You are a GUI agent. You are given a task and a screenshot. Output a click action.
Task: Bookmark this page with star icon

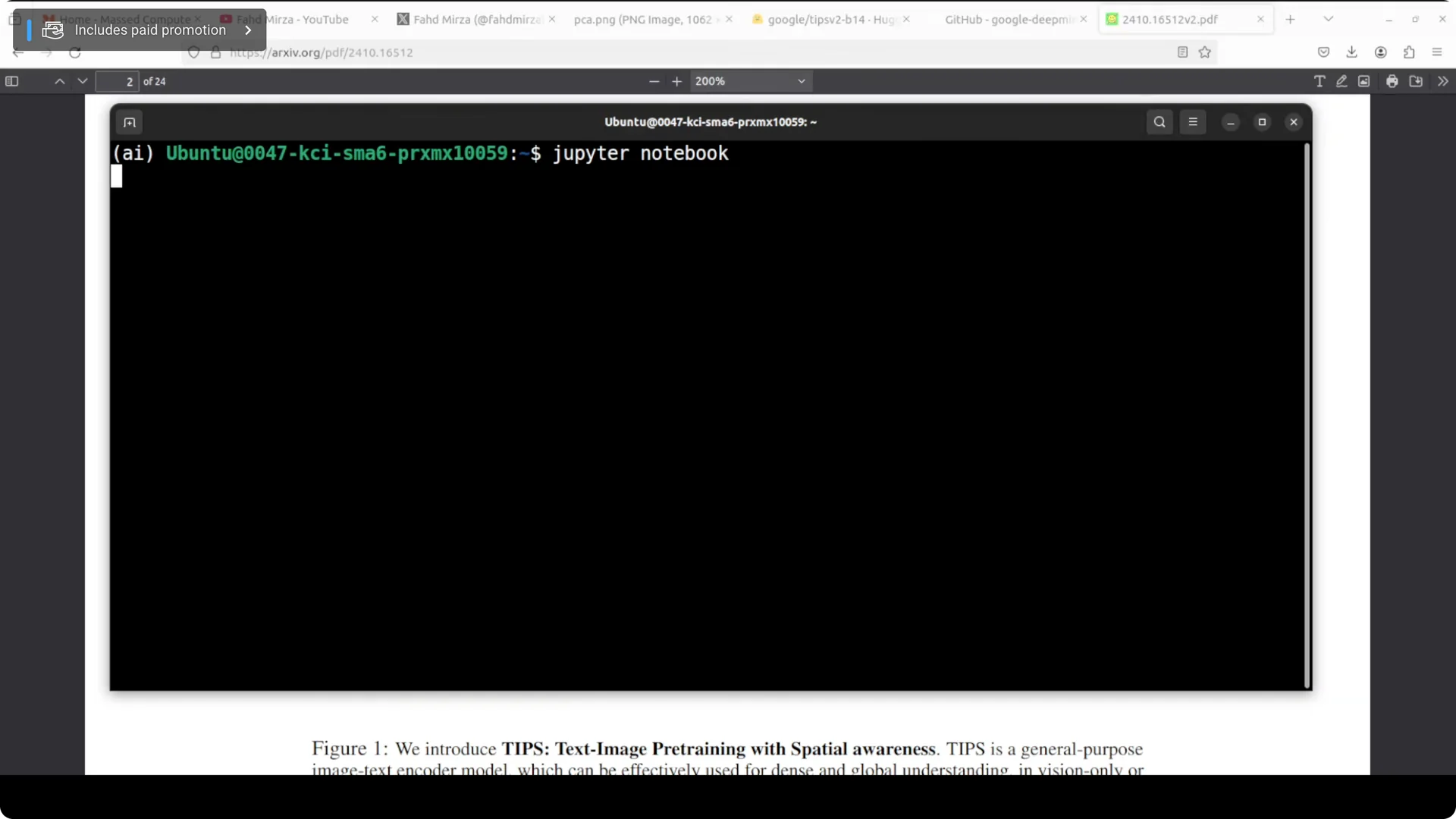pos(1205,52)
